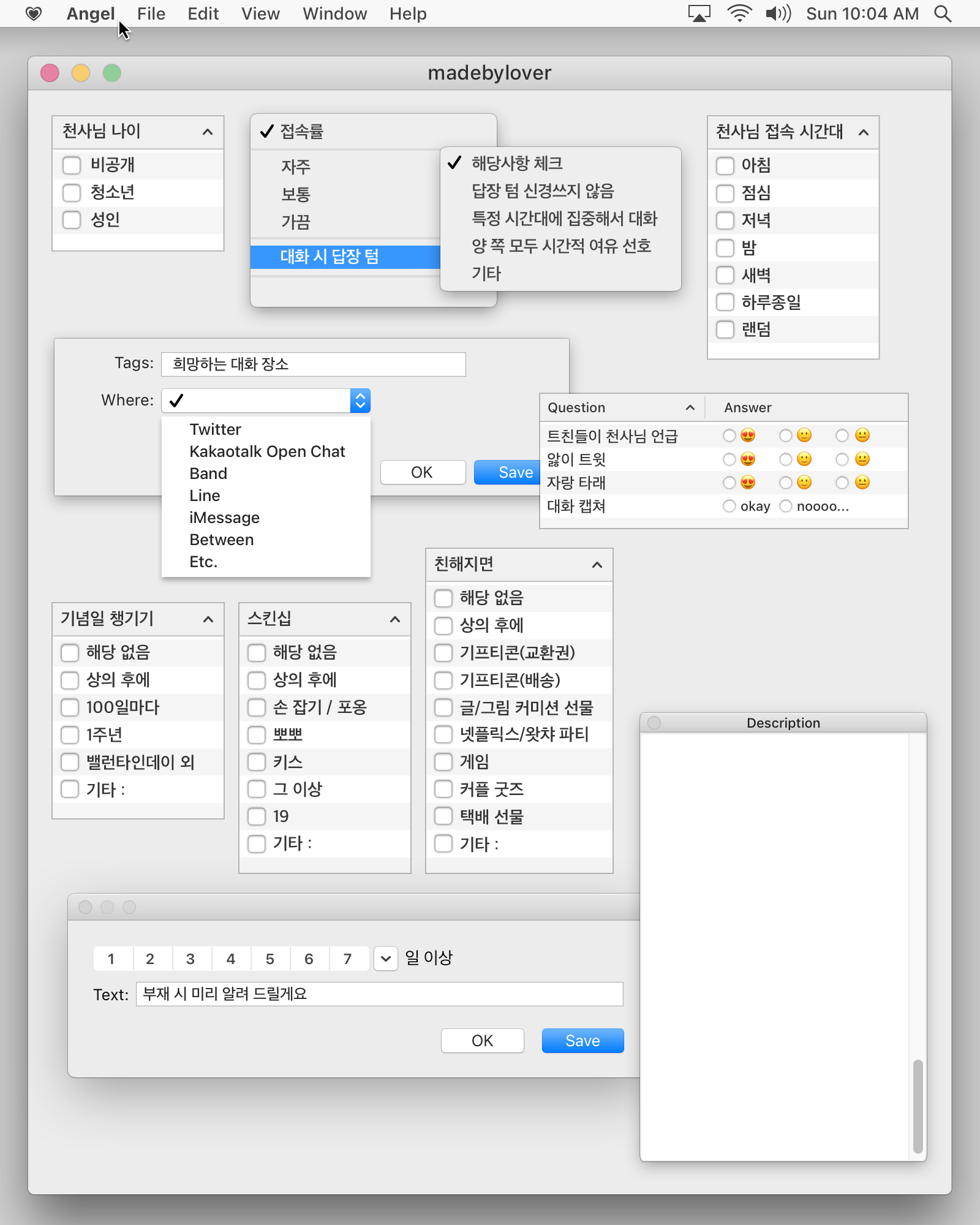The width and height of the screenshot is (980, 1225).
Task: Toggle sort chevron on Question column
Action: (690, 407)
